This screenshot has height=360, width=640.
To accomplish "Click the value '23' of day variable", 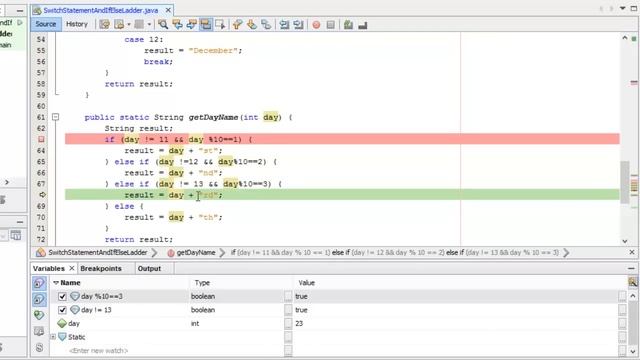I will pos(299,323).
